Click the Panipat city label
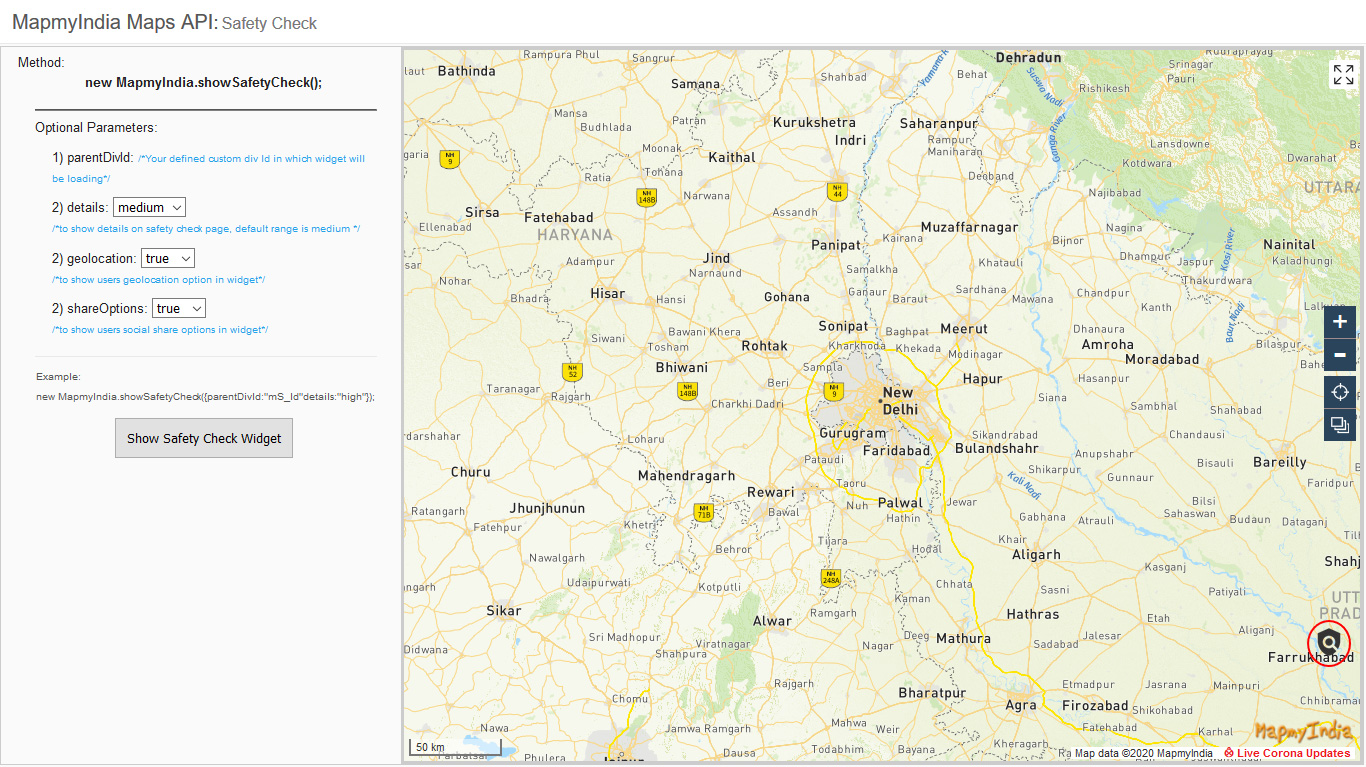 point(836,244)
